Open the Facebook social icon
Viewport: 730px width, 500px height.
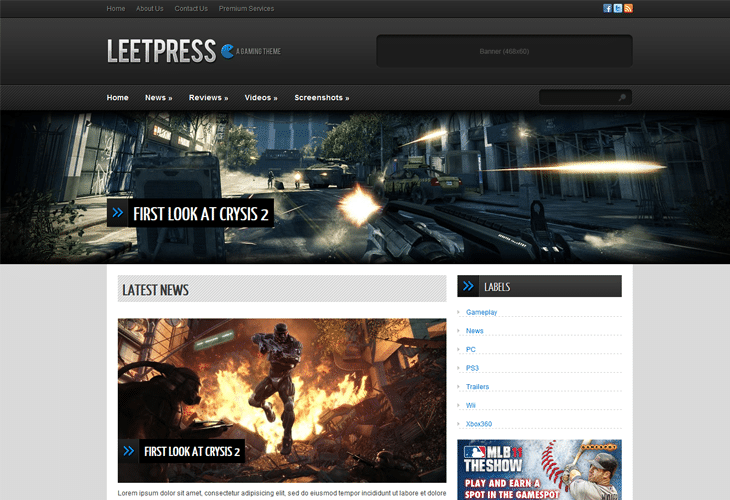point(607,8)
